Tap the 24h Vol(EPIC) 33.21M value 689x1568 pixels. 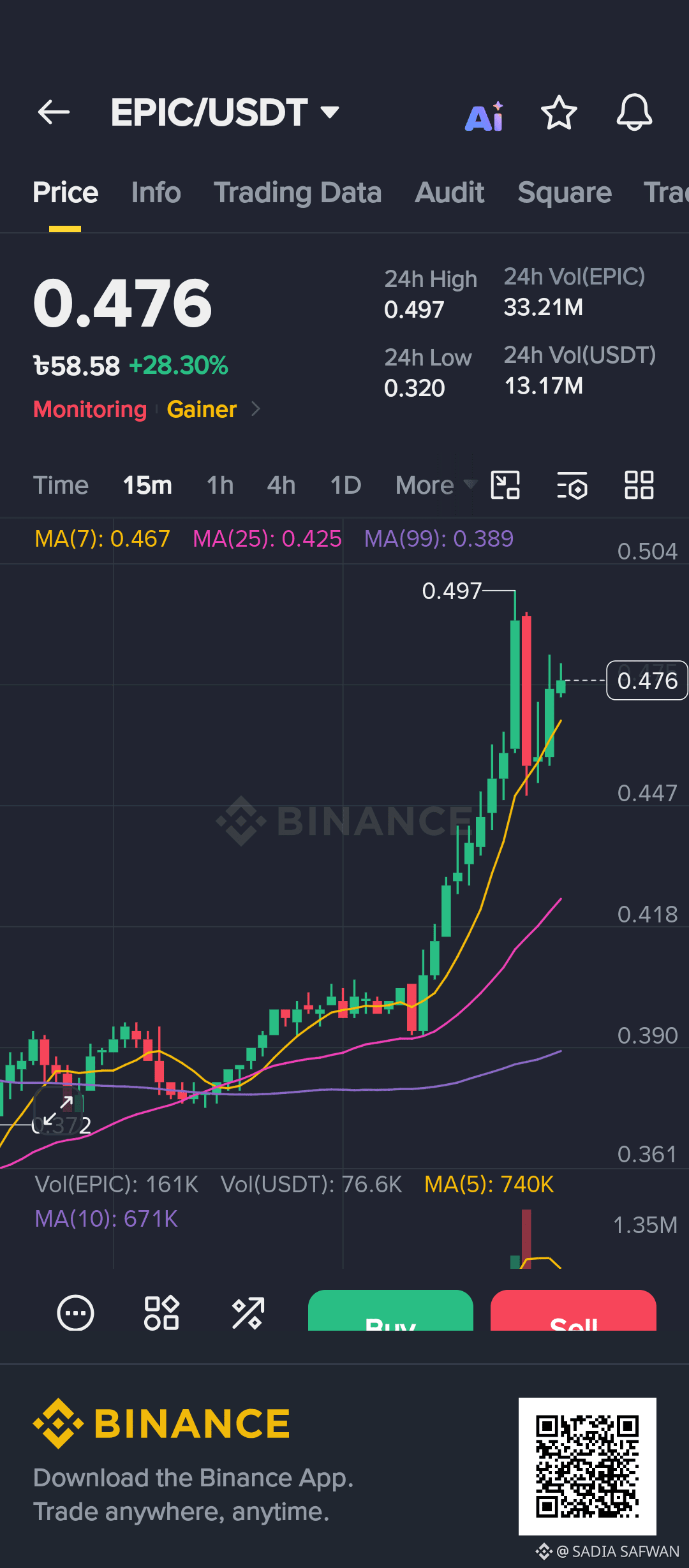click(x=544, y=307)
